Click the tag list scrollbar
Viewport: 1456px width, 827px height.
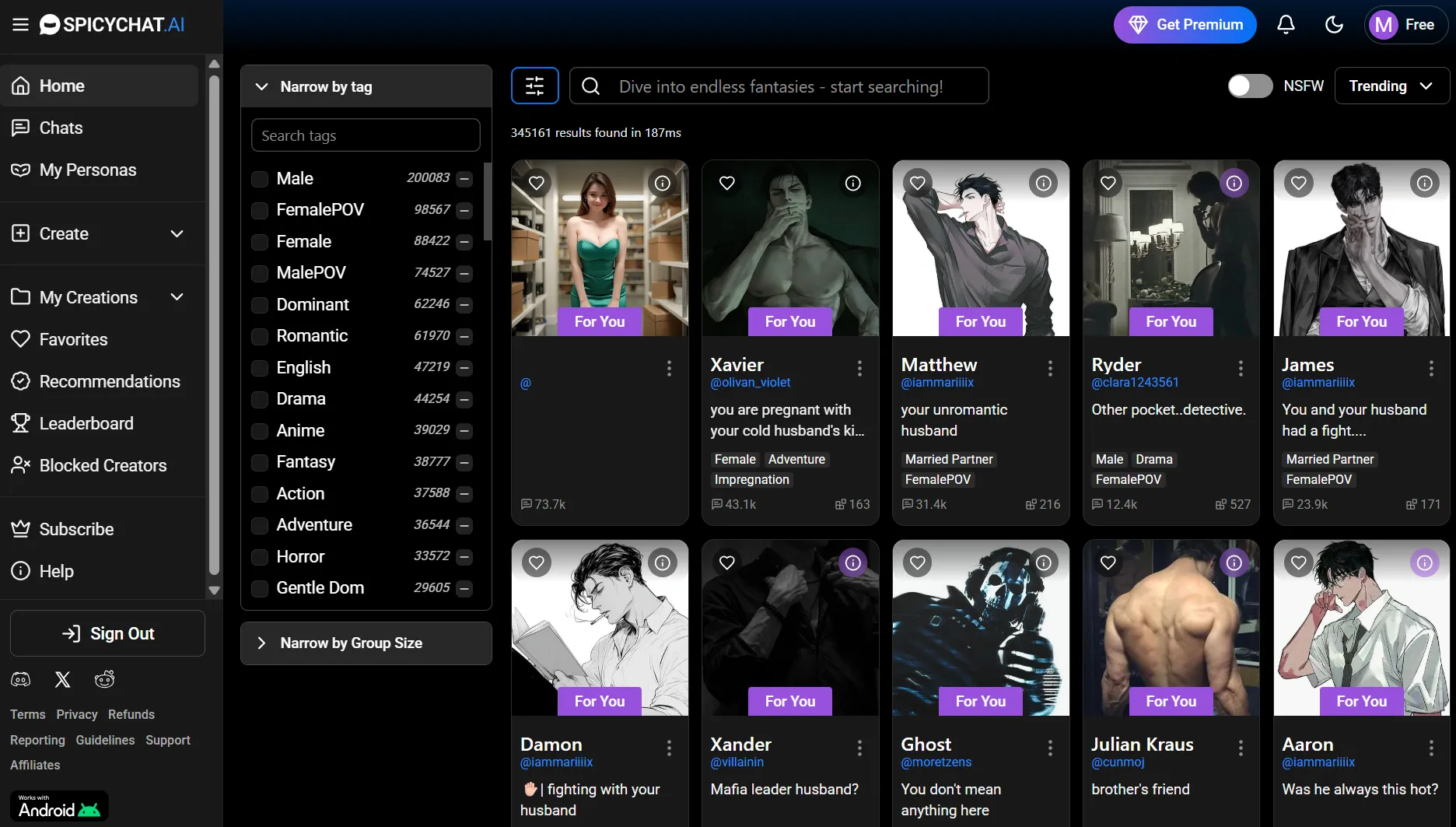(x=487, y=201)
